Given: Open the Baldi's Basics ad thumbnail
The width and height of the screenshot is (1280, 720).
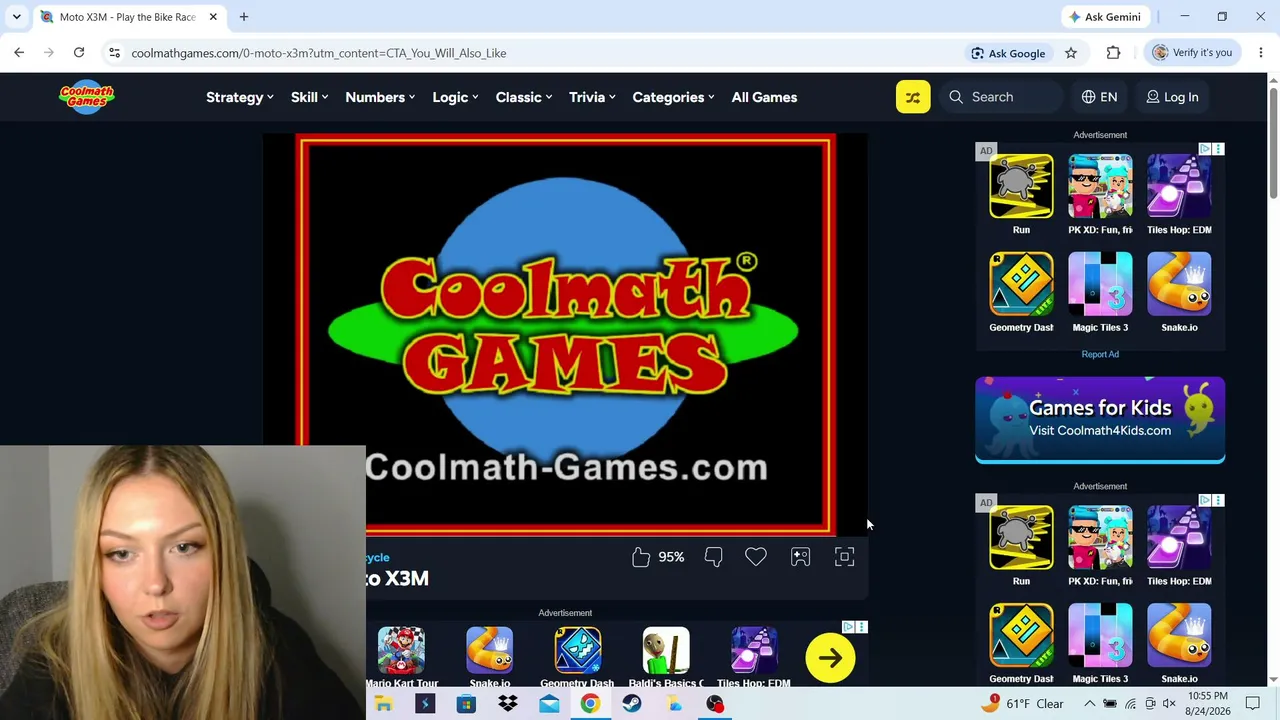Looking at the screenshot, I should [666, 651].
